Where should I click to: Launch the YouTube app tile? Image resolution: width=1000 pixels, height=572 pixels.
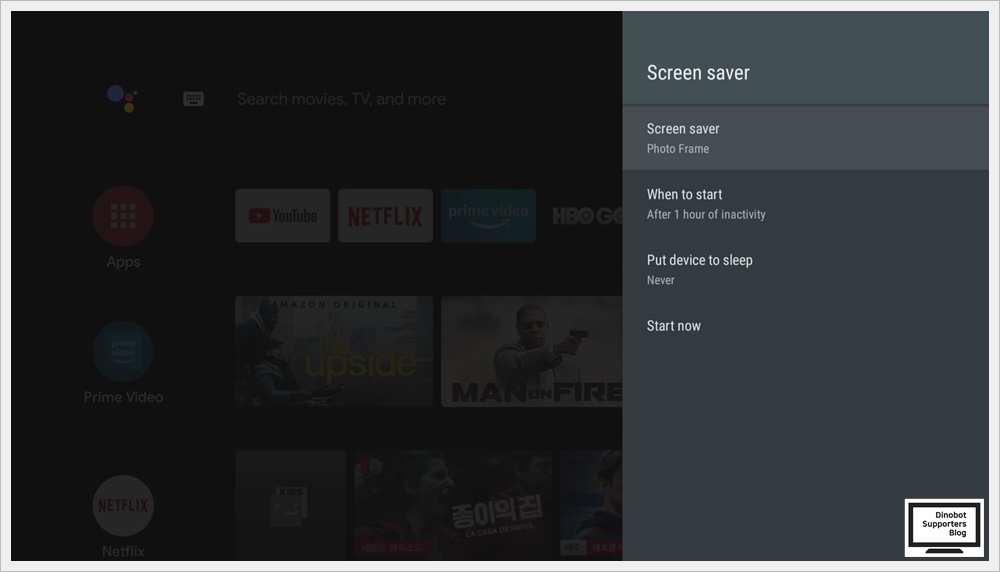tap(283, 216)
